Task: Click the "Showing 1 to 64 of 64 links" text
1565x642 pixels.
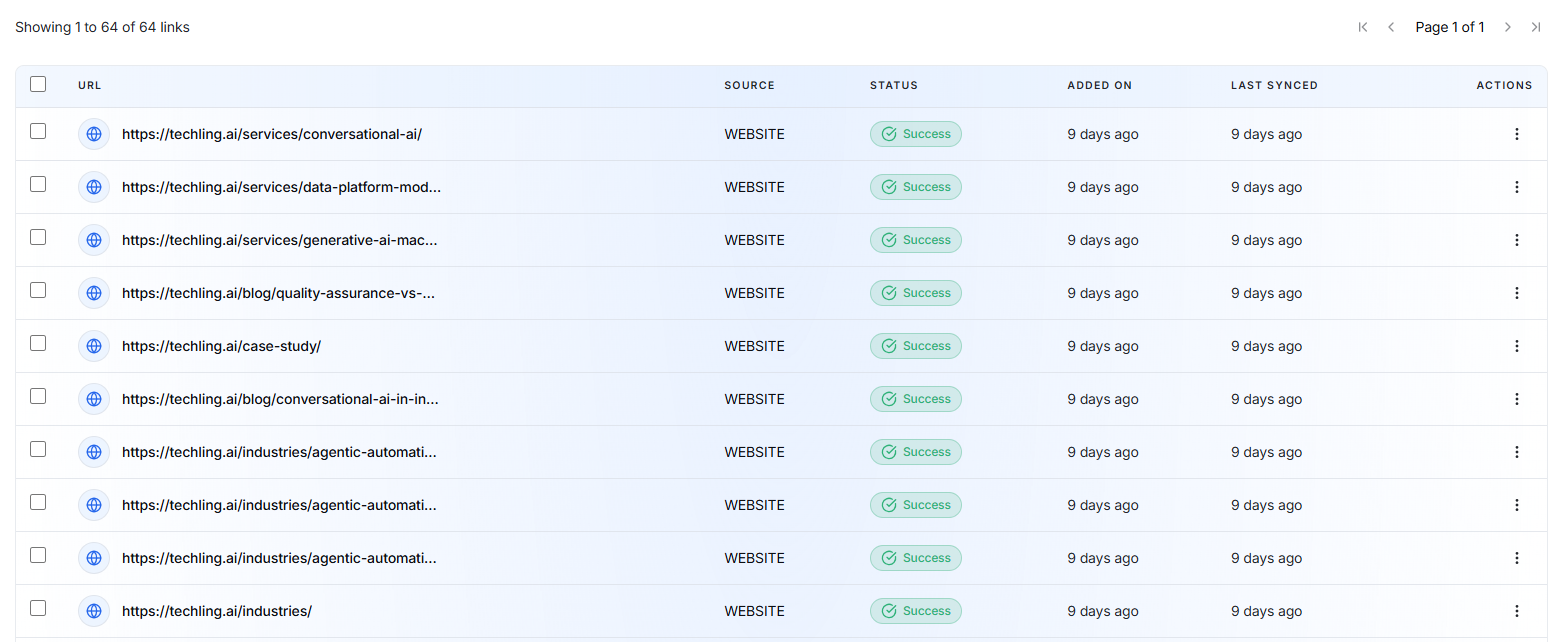Action: point(102,27)
